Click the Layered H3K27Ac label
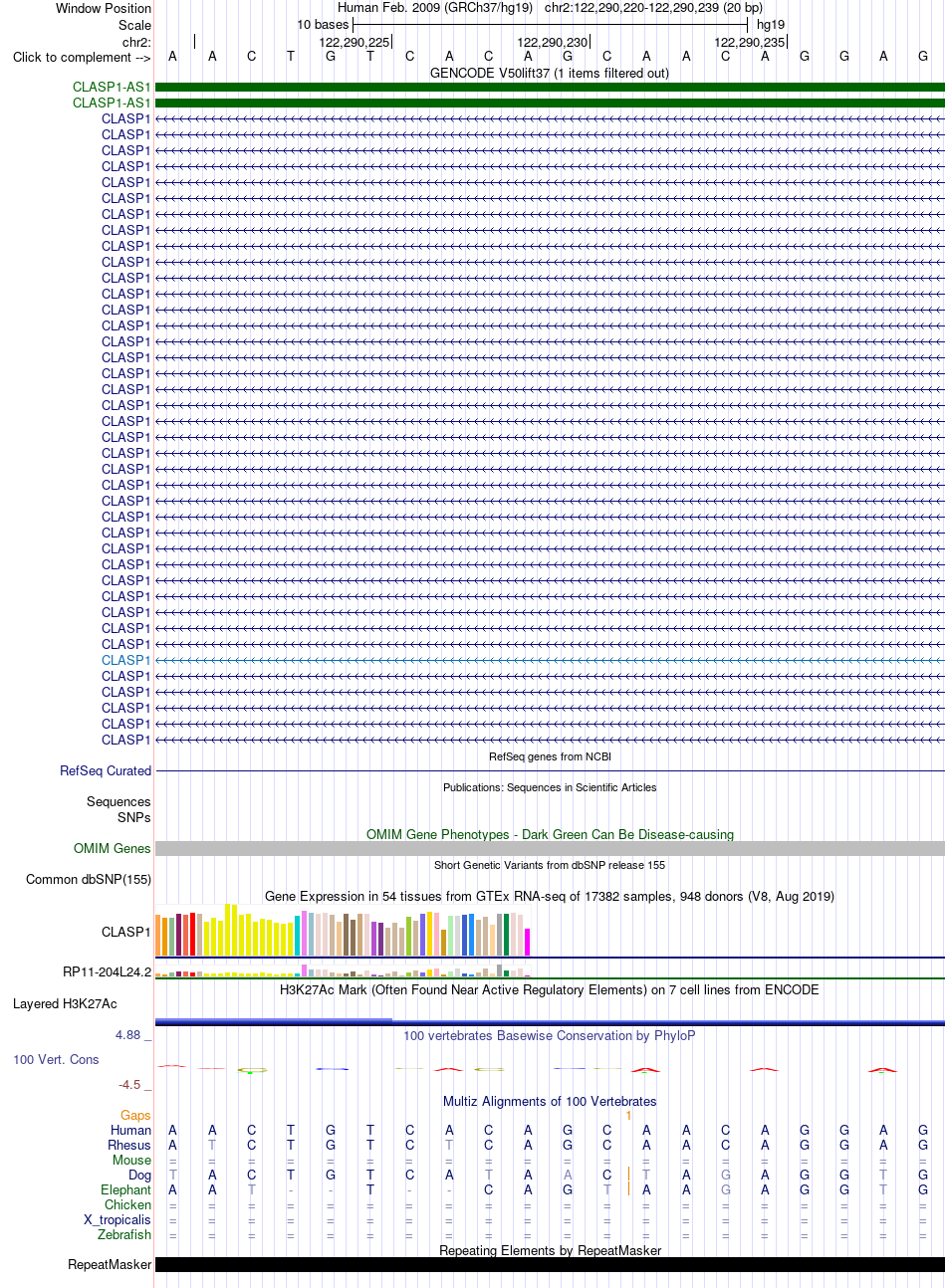 [65, 1004]
